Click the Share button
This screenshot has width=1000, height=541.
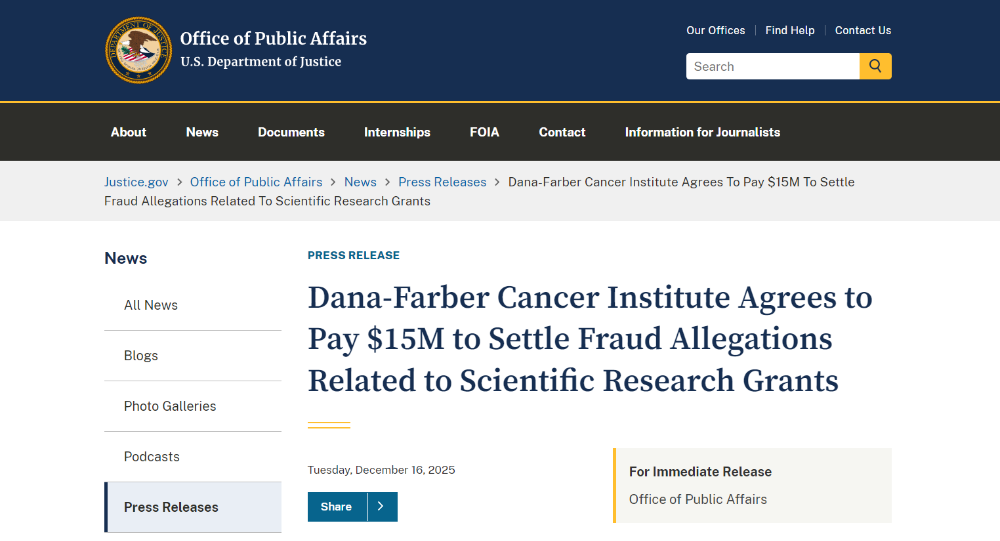(x=337, y=507)
